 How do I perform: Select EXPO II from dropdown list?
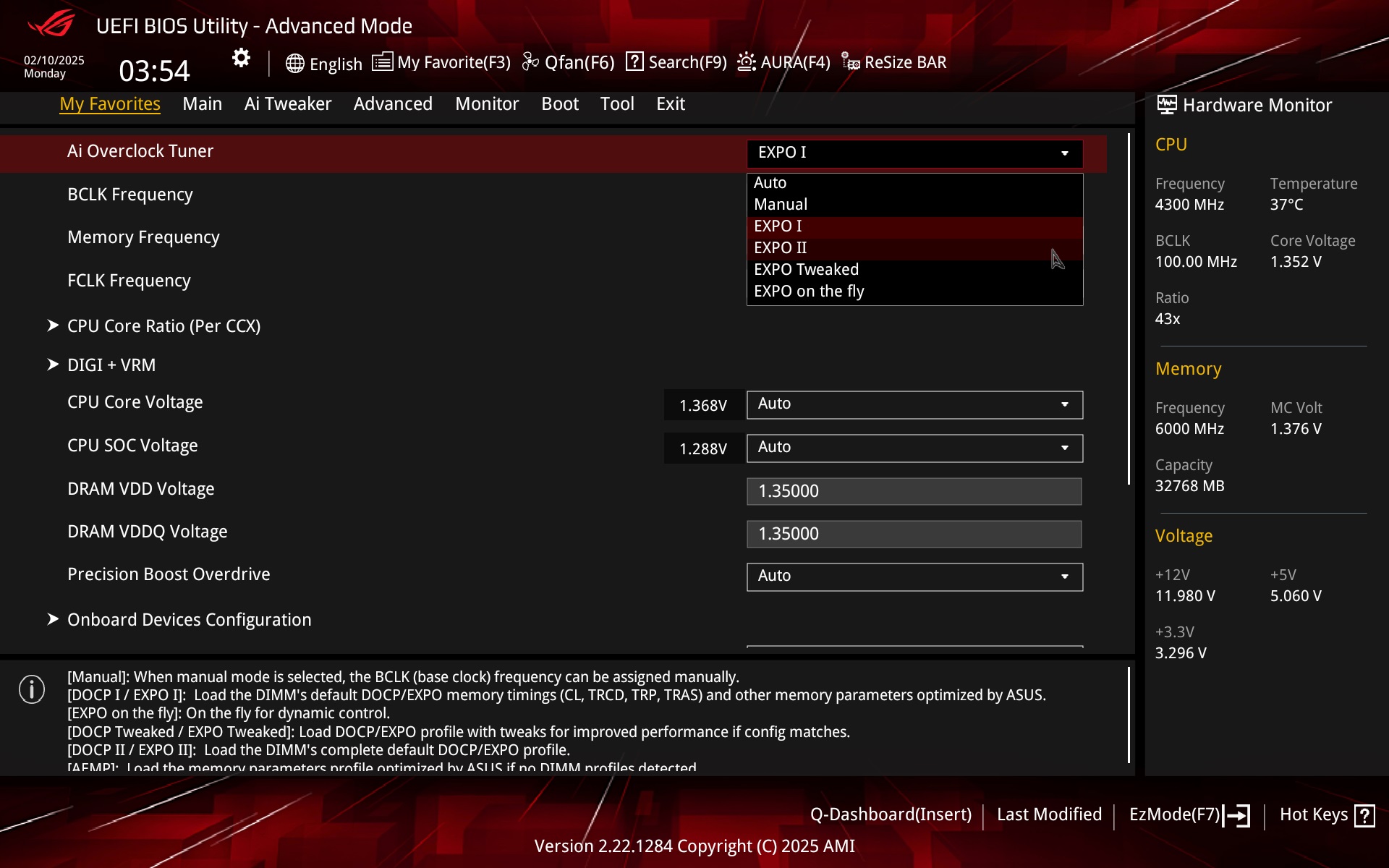coord(780,248)
